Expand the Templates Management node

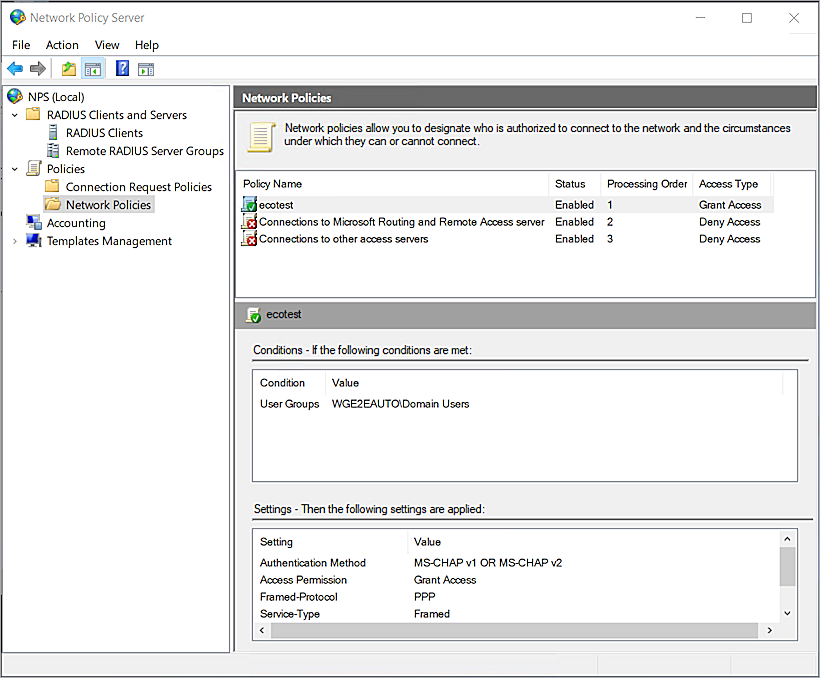[x=15, y=241]
